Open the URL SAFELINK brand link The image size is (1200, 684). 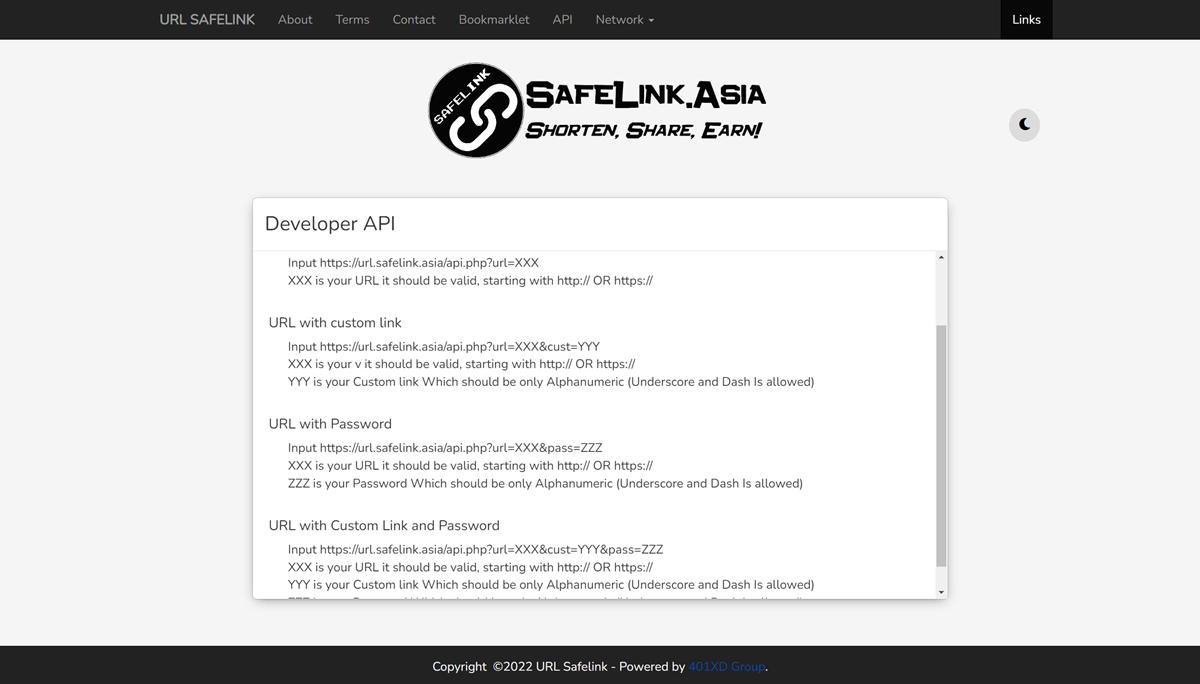click(207, 19)
